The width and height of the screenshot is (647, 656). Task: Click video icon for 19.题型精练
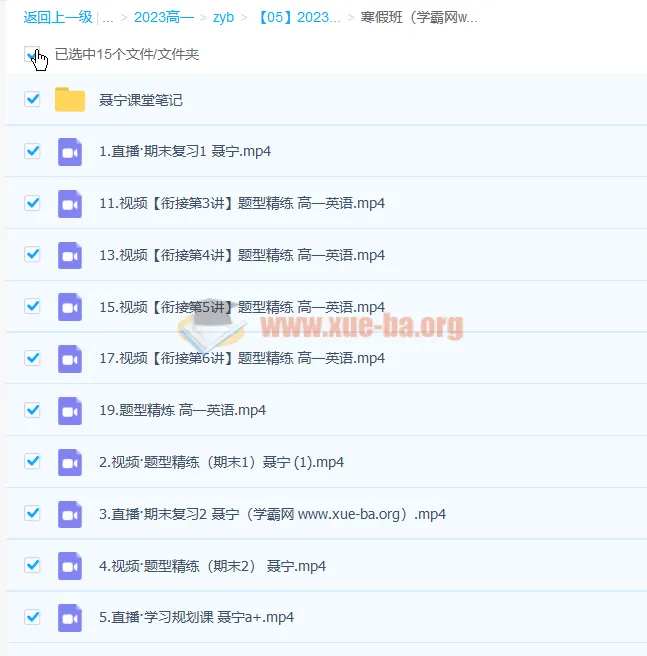(x=70, y=410)
